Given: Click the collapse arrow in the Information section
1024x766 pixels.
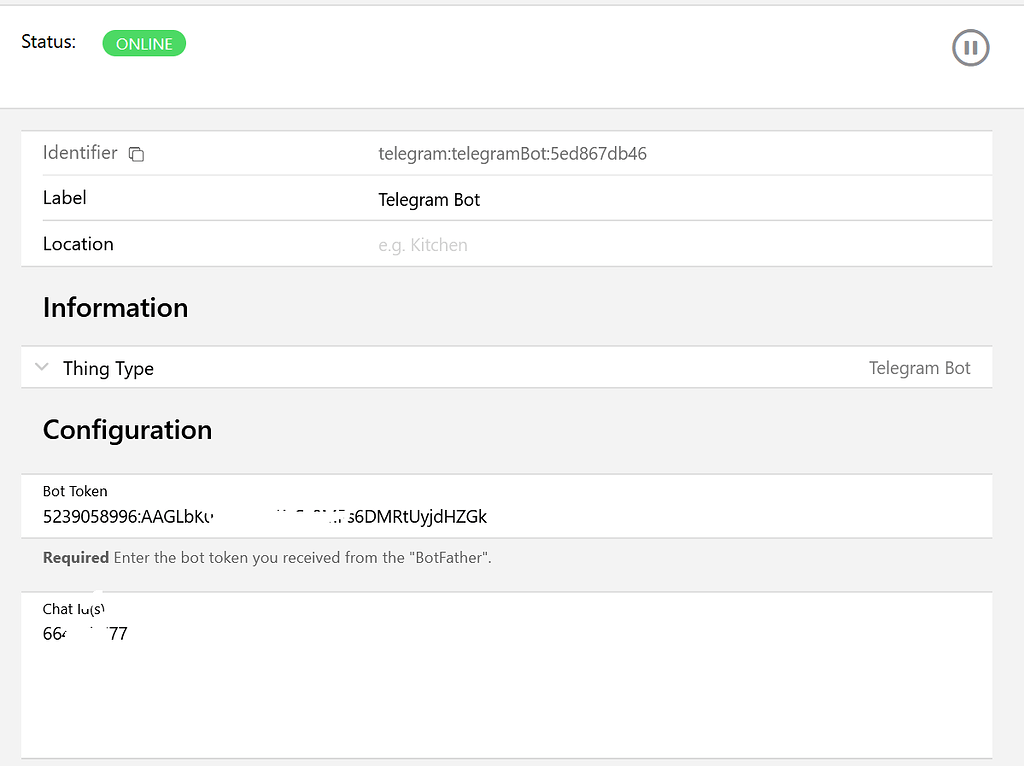Looking at the screenshot, I should click(41, 367).
